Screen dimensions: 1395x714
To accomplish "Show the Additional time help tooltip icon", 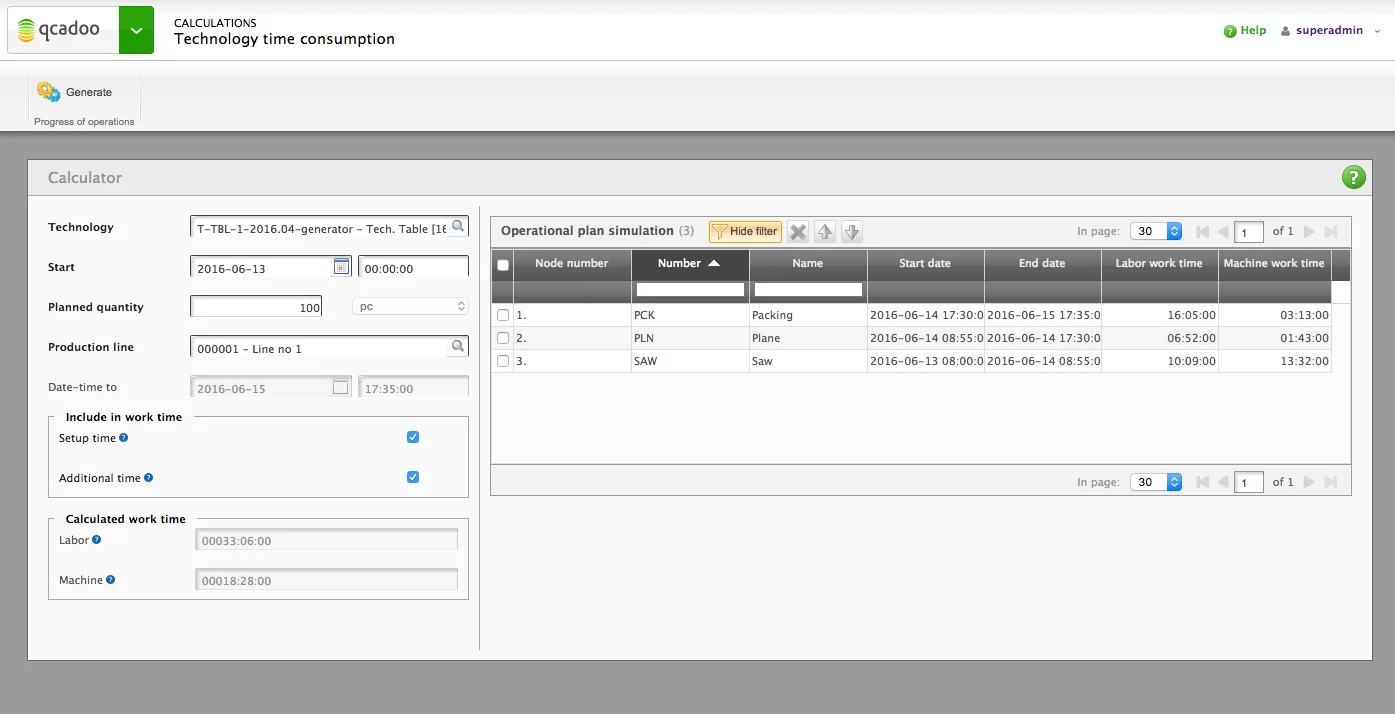I will point(148,478).
